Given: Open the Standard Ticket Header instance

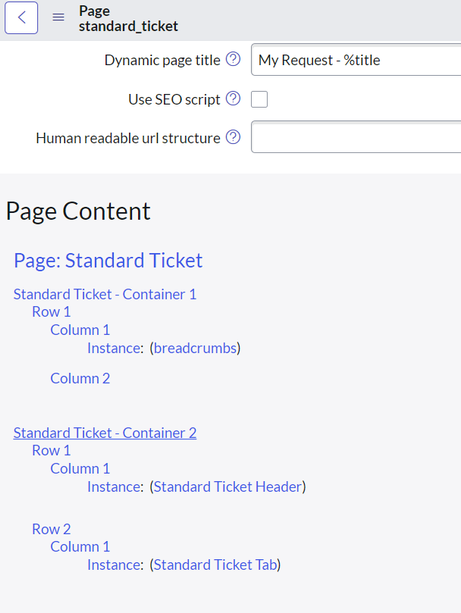Looking at the screenshot, I should 228,487.
